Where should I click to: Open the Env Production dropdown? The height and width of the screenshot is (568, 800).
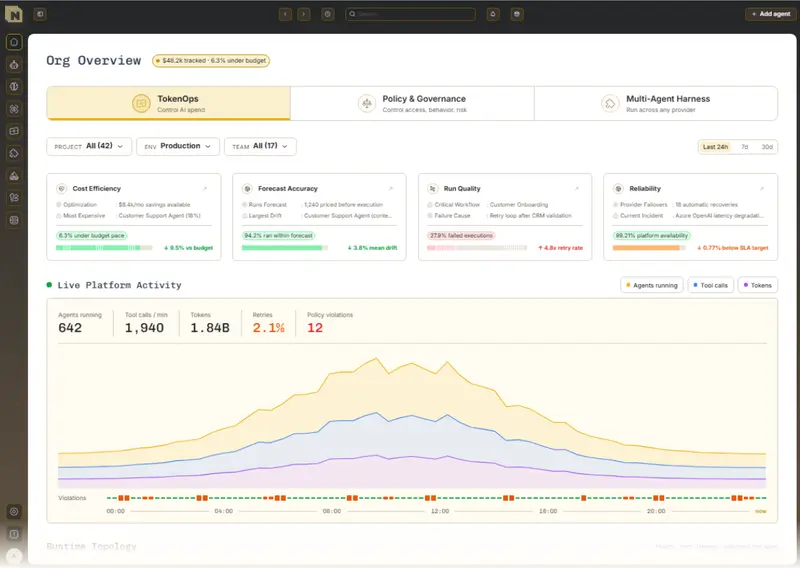[x=178, y=146]
